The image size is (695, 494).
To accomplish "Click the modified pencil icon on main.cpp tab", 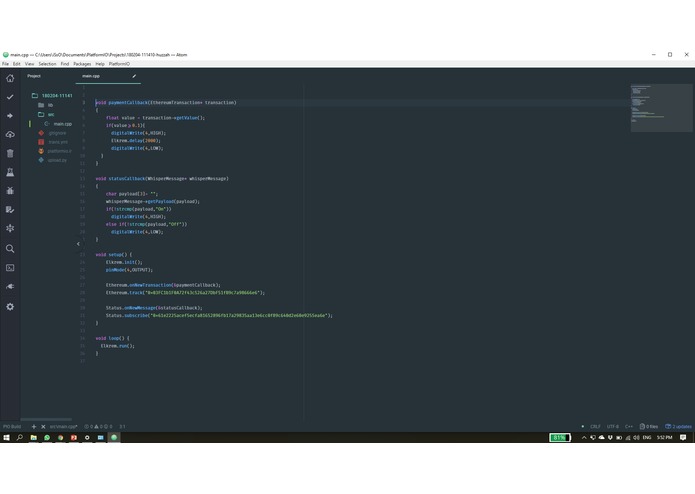I will point(134,76).
